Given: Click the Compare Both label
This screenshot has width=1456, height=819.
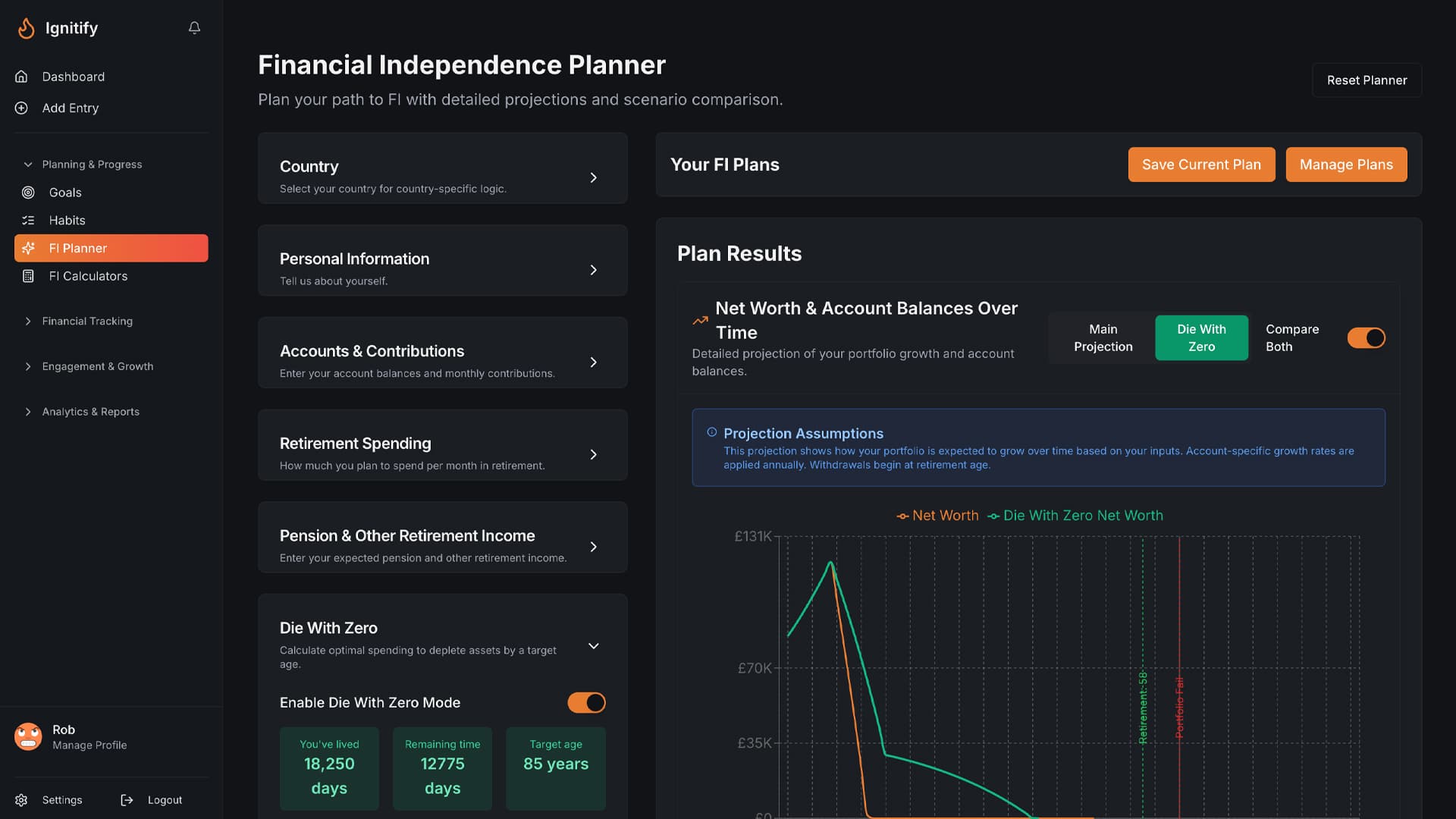Looking at the screenshot, I should [1291, 337].
